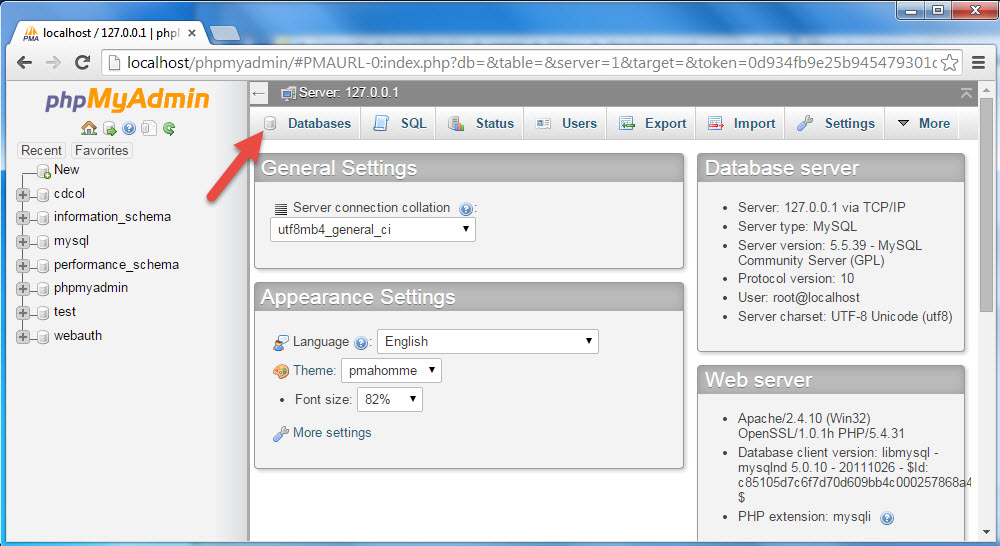
Task: Click the PHP extension mysqli help icon
Action: click(x=886, y=518)
